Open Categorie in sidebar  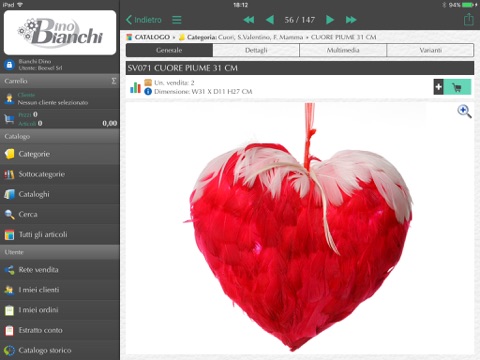click(x=60, y=154)
